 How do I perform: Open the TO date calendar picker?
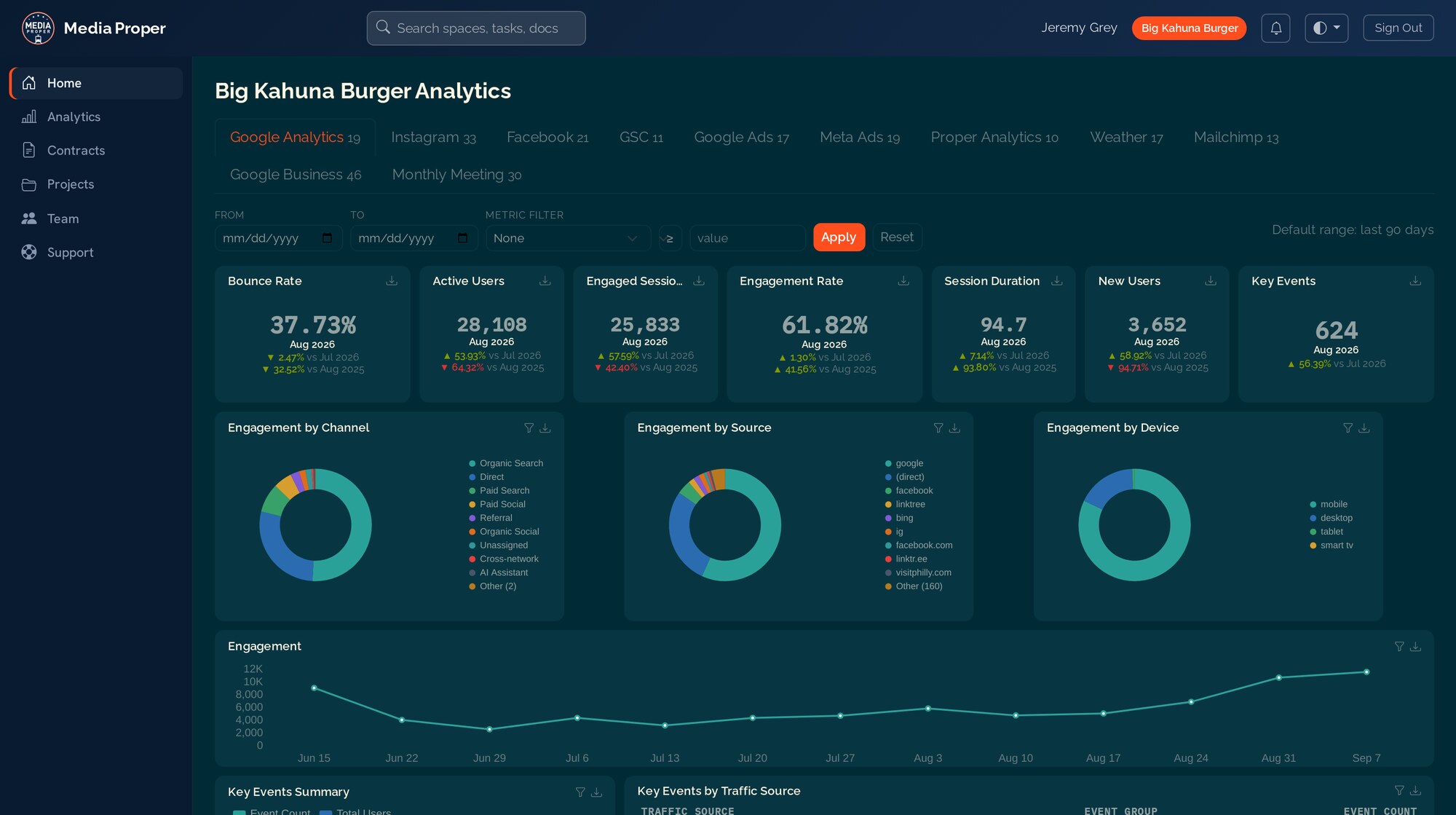click(x=462, y=238)
